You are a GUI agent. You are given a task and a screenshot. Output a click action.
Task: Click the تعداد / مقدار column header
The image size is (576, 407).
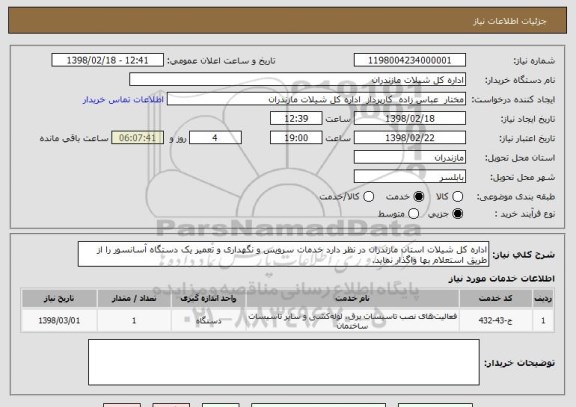pyautogui.click(x=134, y=298)
